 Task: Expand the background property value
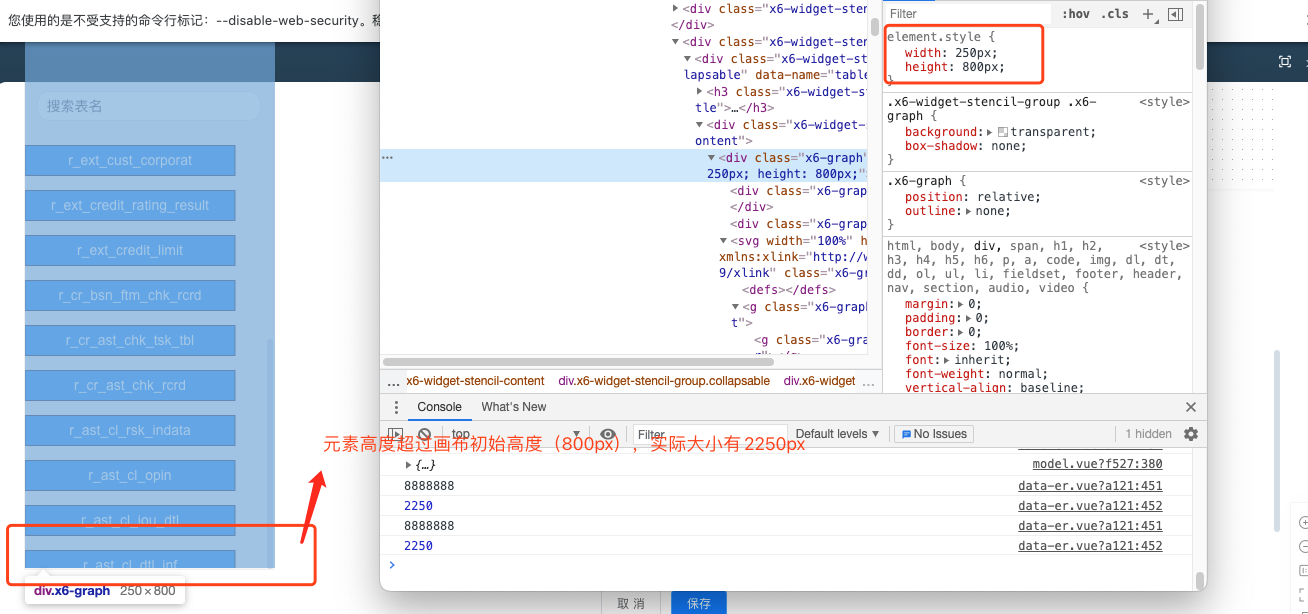990,132
